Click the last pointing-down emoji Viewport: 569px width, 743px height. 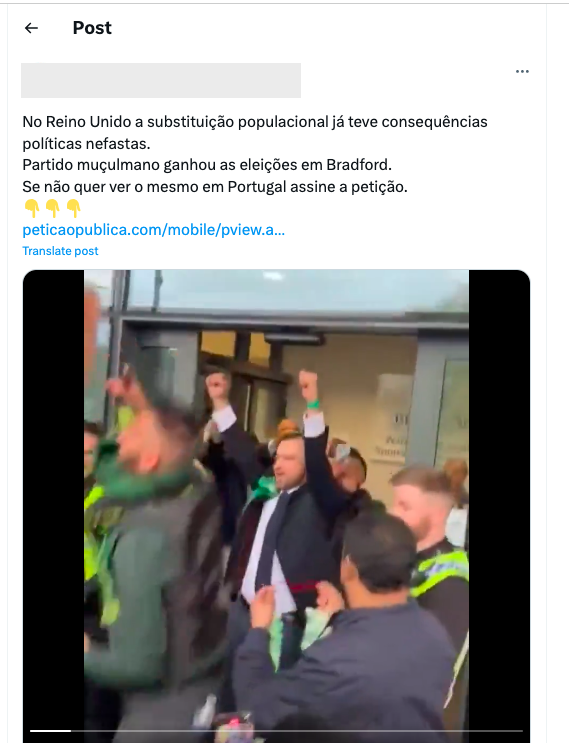tap(73, 208)
